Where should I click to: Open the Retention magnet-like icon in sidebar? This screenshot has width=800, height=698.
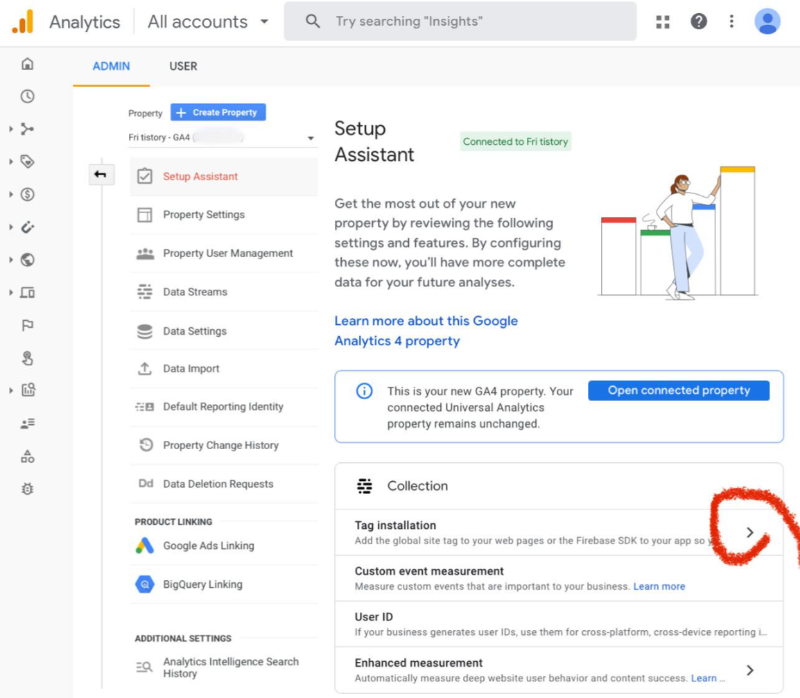(x=28, y=227)
